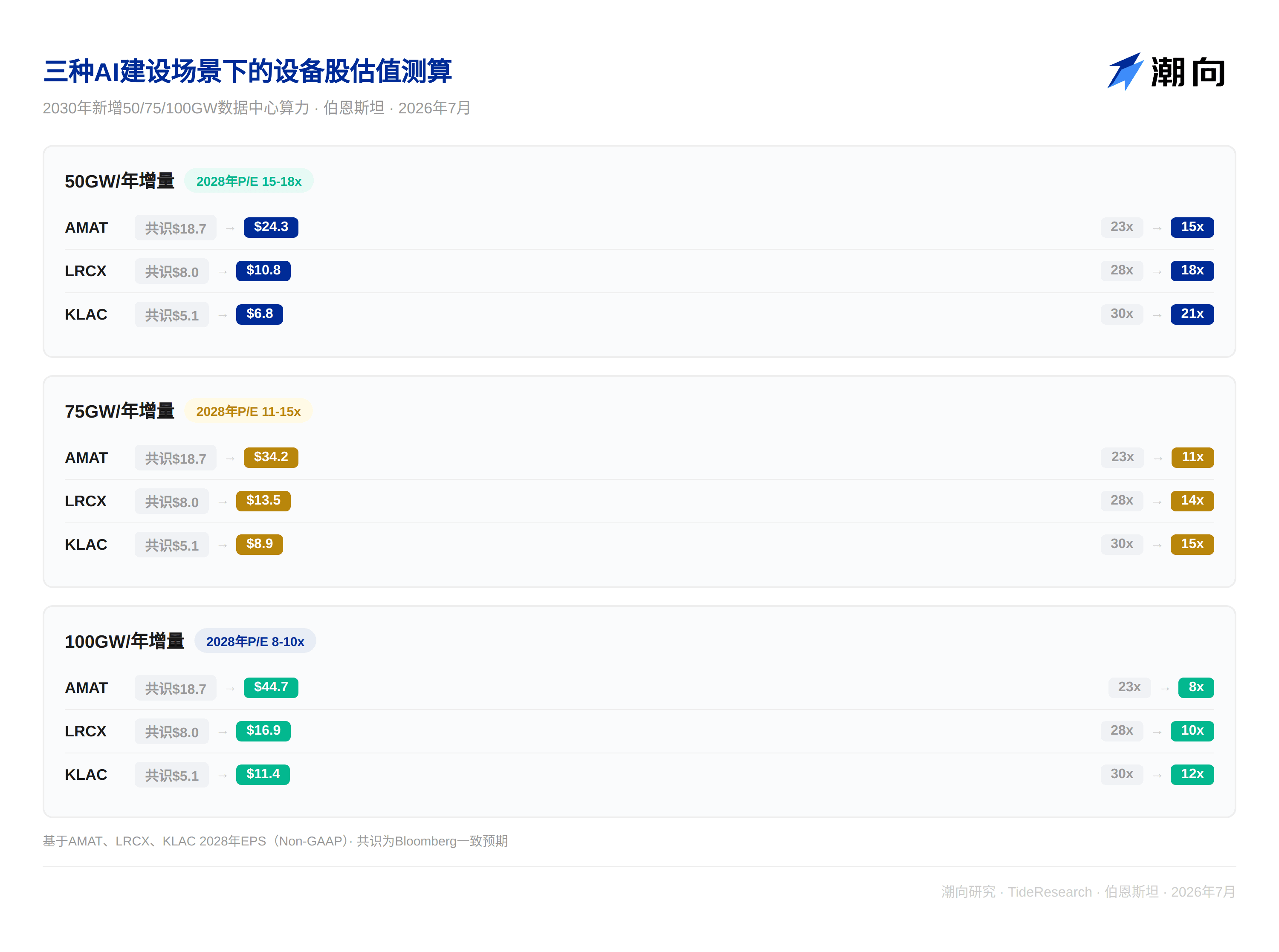
Task: Click the $34.2 EPS badge
Action: pos(271,457)
